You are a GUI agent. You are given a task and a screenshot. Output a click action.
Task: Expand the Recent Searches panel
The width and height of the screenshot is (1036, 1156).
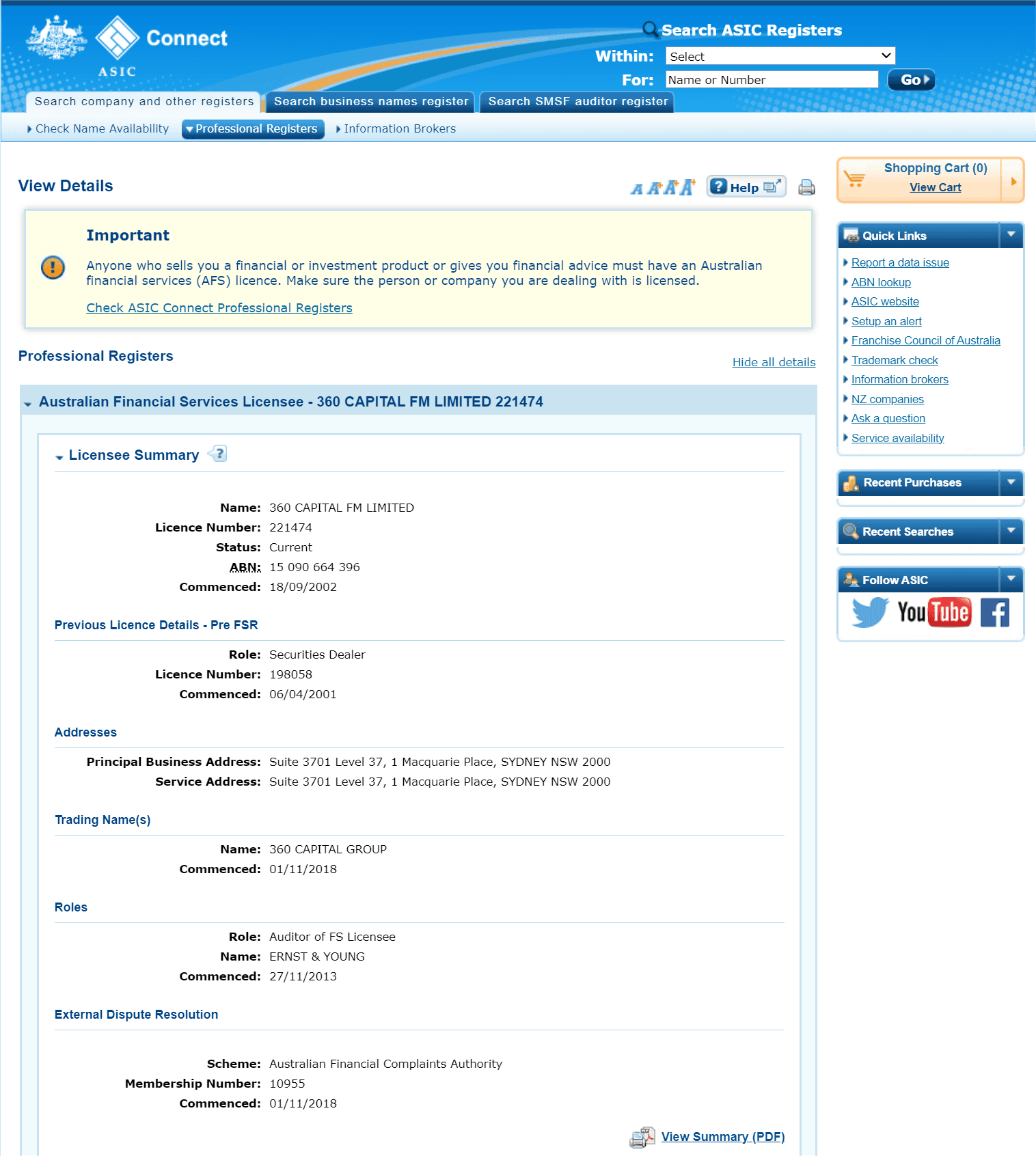pyautogui.click(x=1011, y=531)
